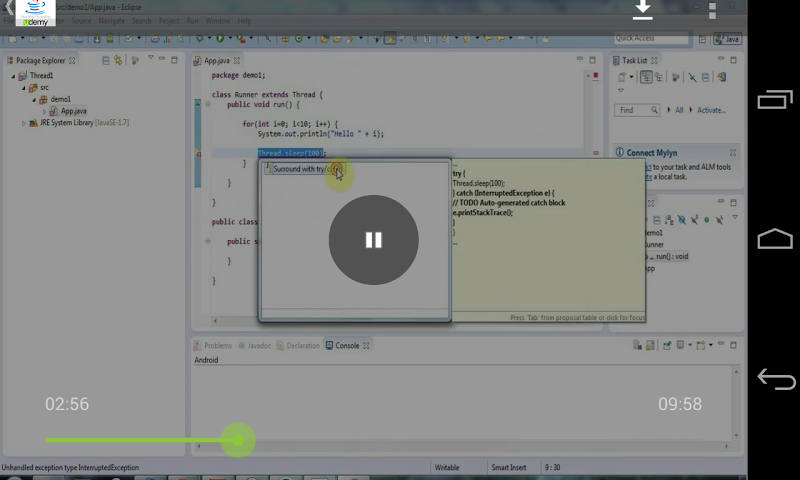Viewport: 800px width, 480px height.
Task: Toggle Sort alphabetically in Outline
Action: click(669, 220)
